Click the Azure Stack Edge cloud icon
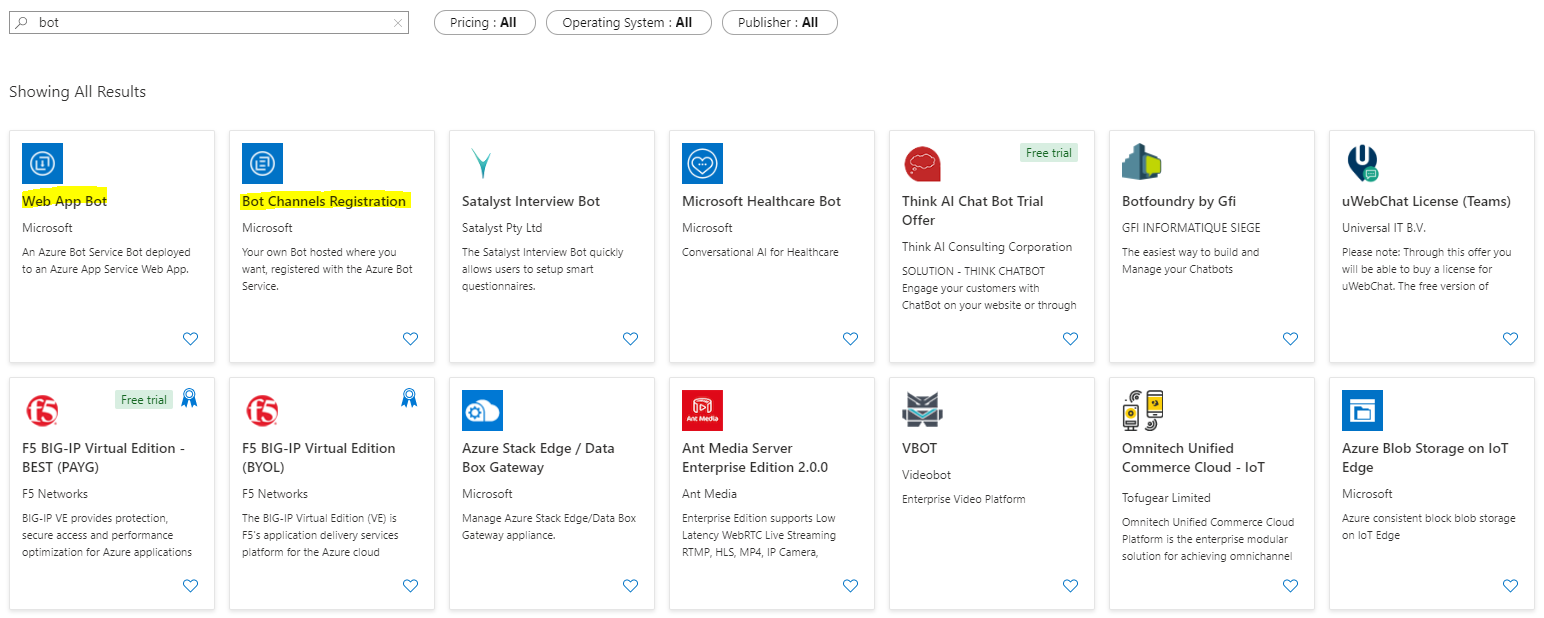 [482, 410]
